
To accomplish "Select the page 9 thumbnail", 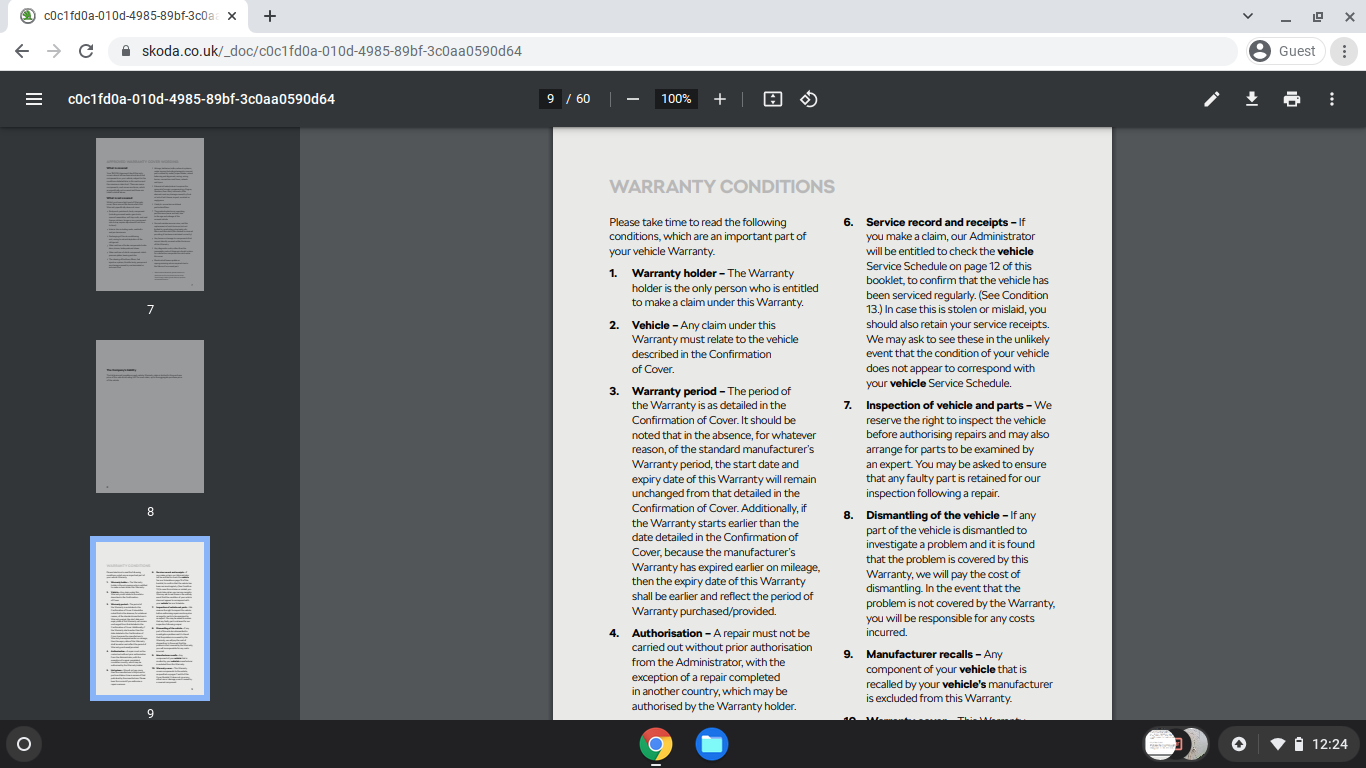I will (150, 618).
